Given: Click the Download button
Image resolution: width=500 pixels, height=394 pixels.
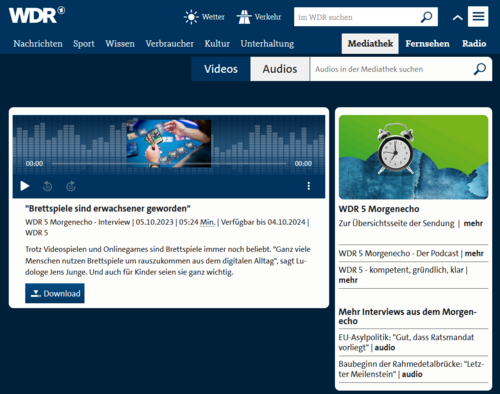Looking at the screenshot, I should tap(55, 293).
